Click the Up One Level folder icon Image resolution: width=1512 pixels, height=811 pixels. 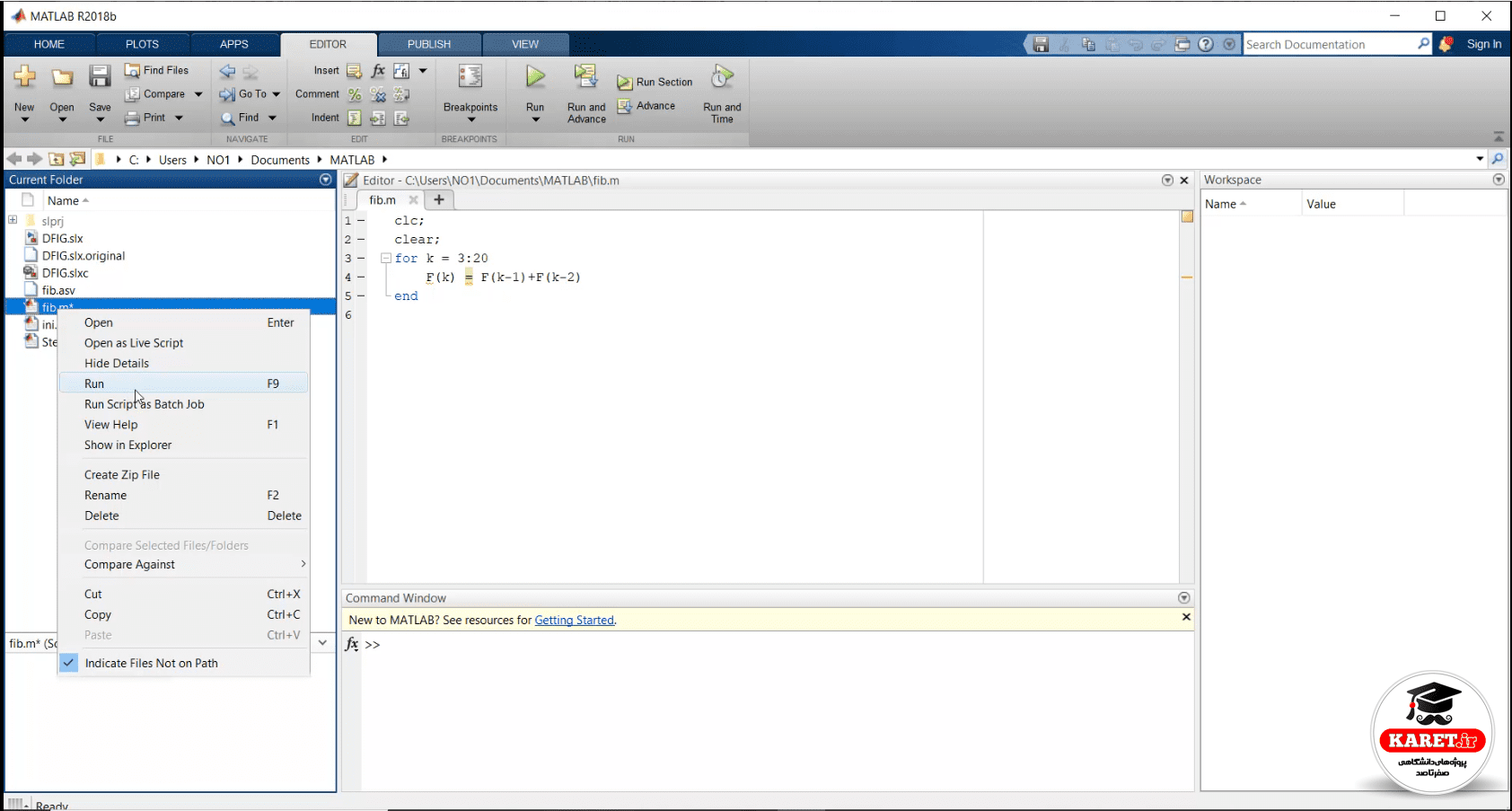click(56, 159)
